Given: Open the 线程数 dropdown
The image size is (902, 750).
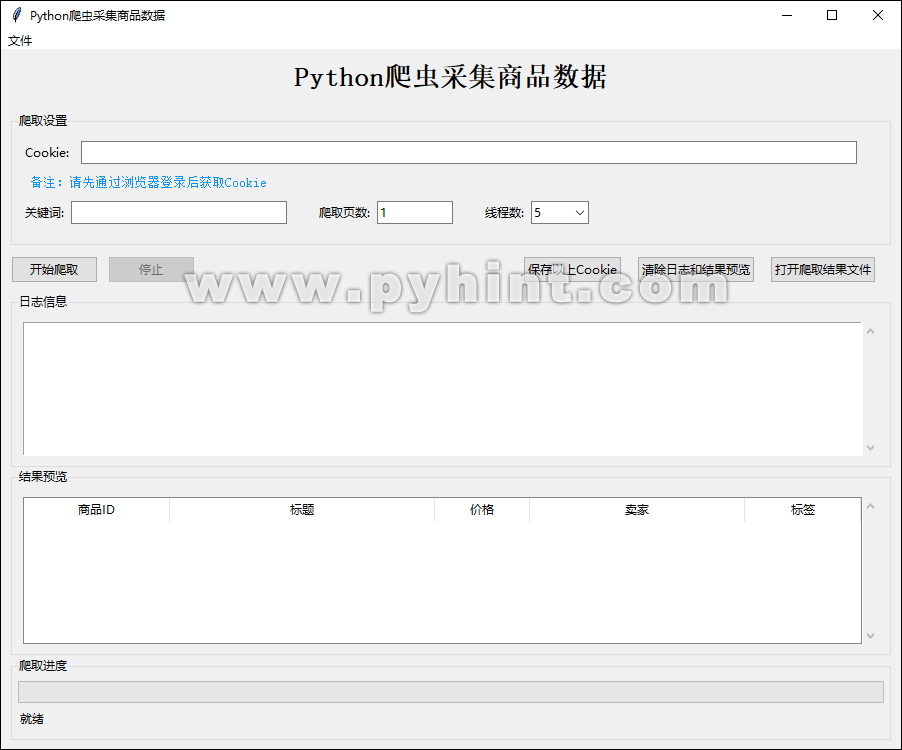Looking at the screenshot, I should coord(558,212).
